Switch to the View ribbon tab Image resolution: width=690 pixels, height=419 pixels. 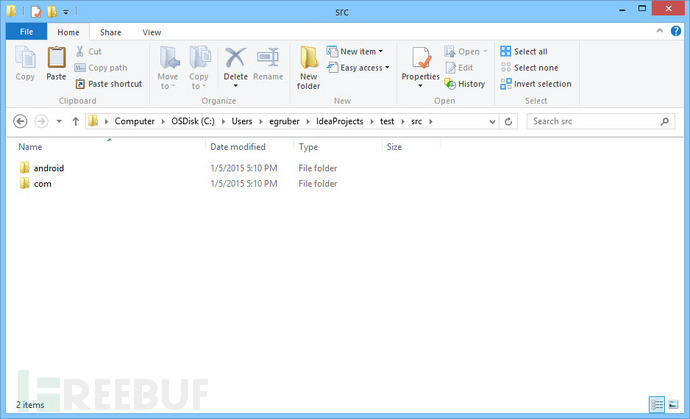[152, 32]
